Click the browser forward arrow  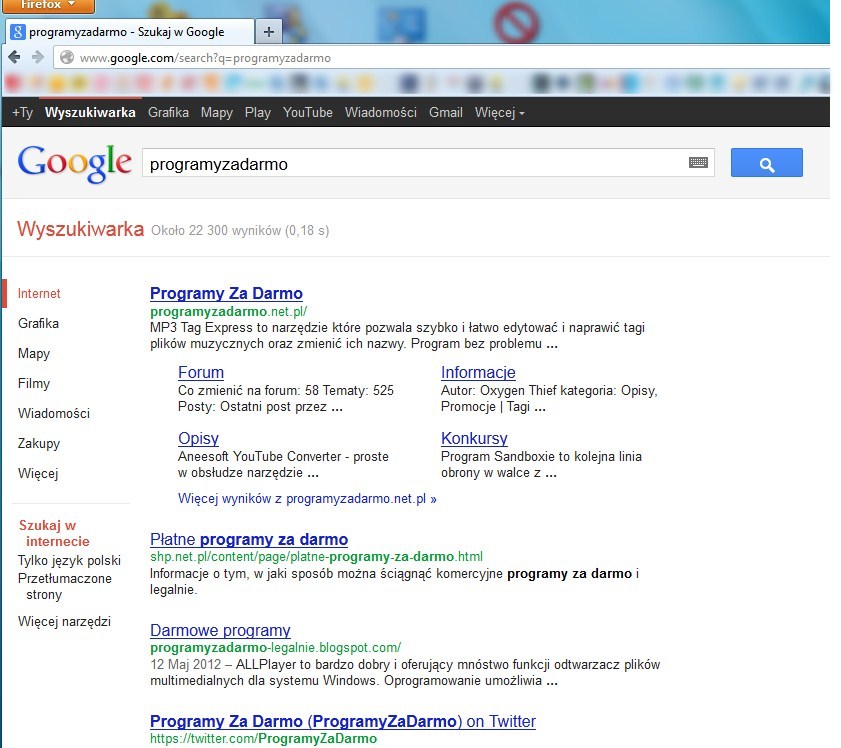[x=38, y=57]
